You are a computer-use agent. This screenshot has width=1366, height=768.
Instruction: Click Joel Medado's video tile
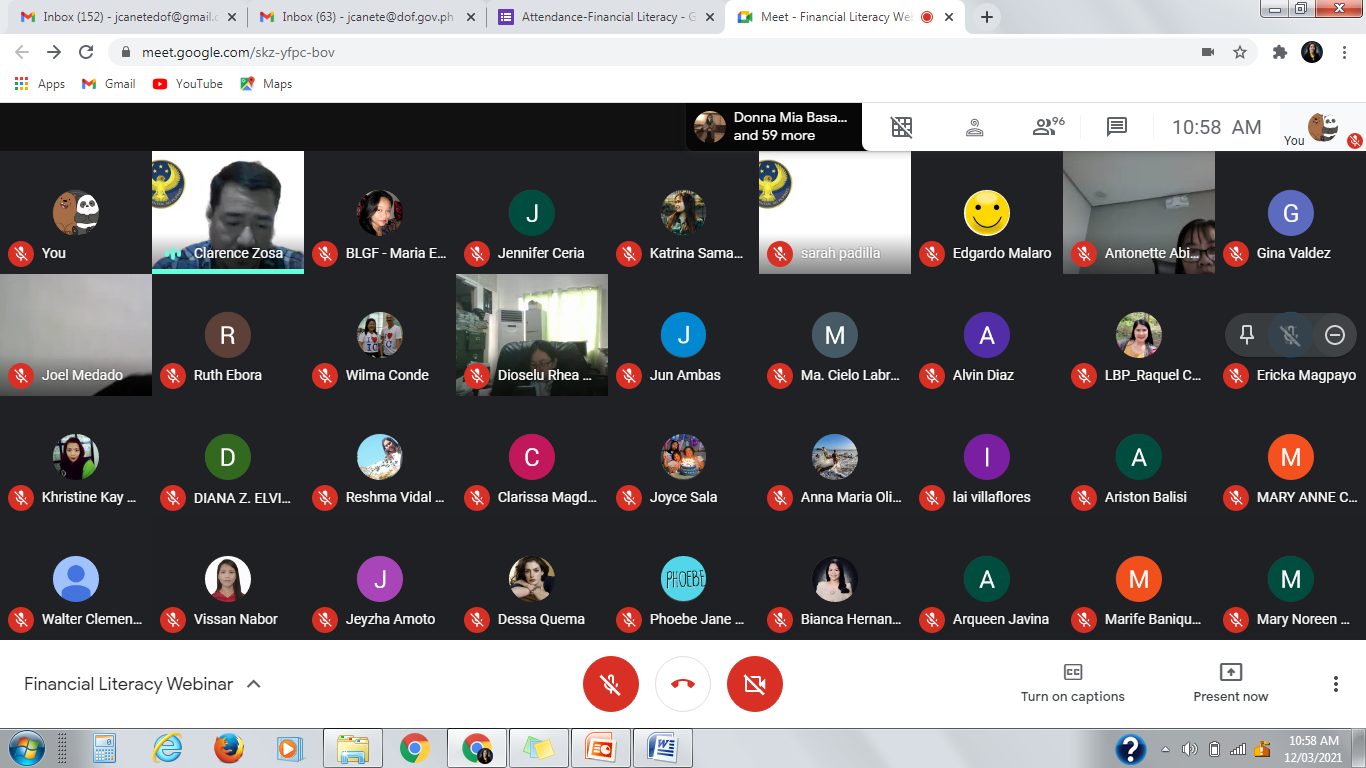tap(76, 335)
